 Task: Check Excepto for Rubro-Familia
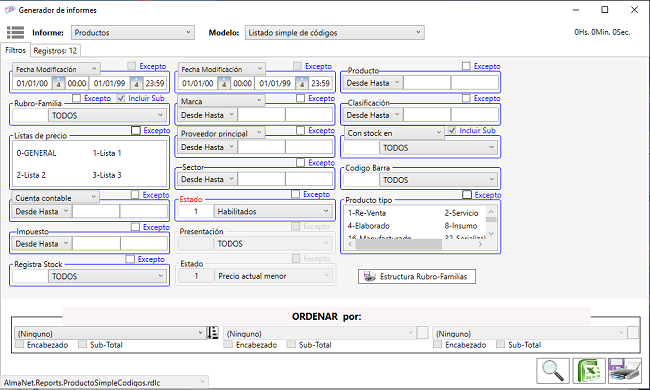[76, 98]
